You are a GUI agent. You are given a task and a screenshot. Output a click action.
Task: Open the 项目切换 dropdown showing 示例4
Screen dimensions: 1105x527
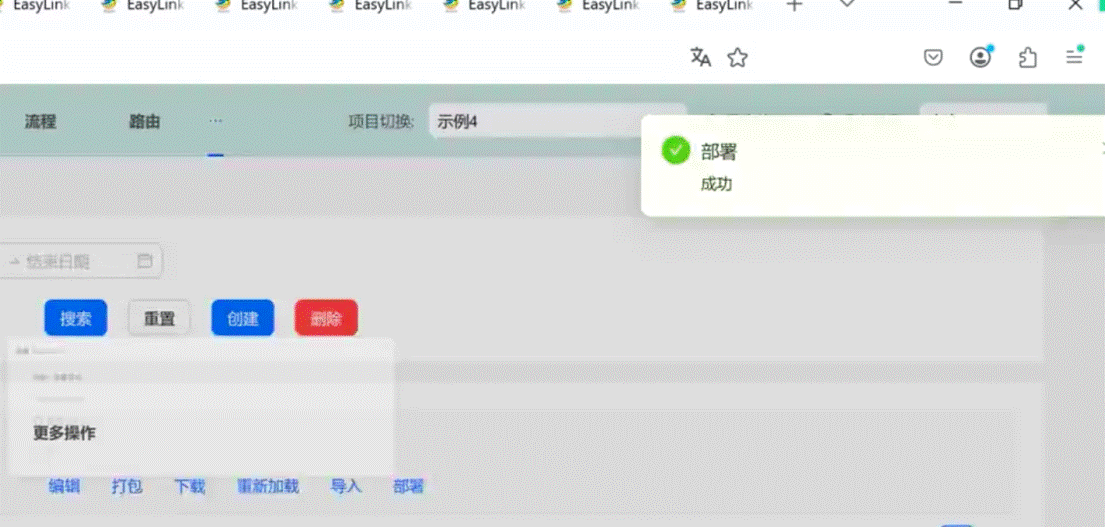coord(556,122)
